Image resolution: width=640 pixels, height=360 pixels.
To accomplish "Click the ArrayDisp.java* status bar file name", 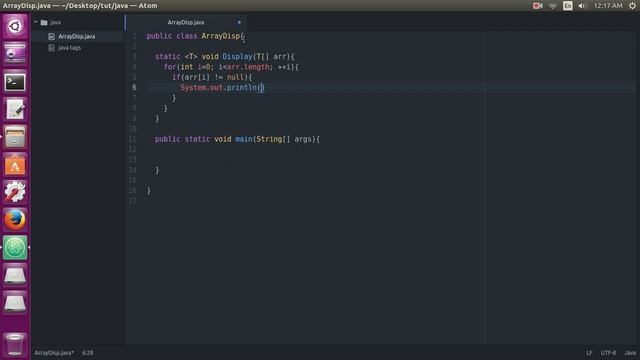I will point(54,353).
